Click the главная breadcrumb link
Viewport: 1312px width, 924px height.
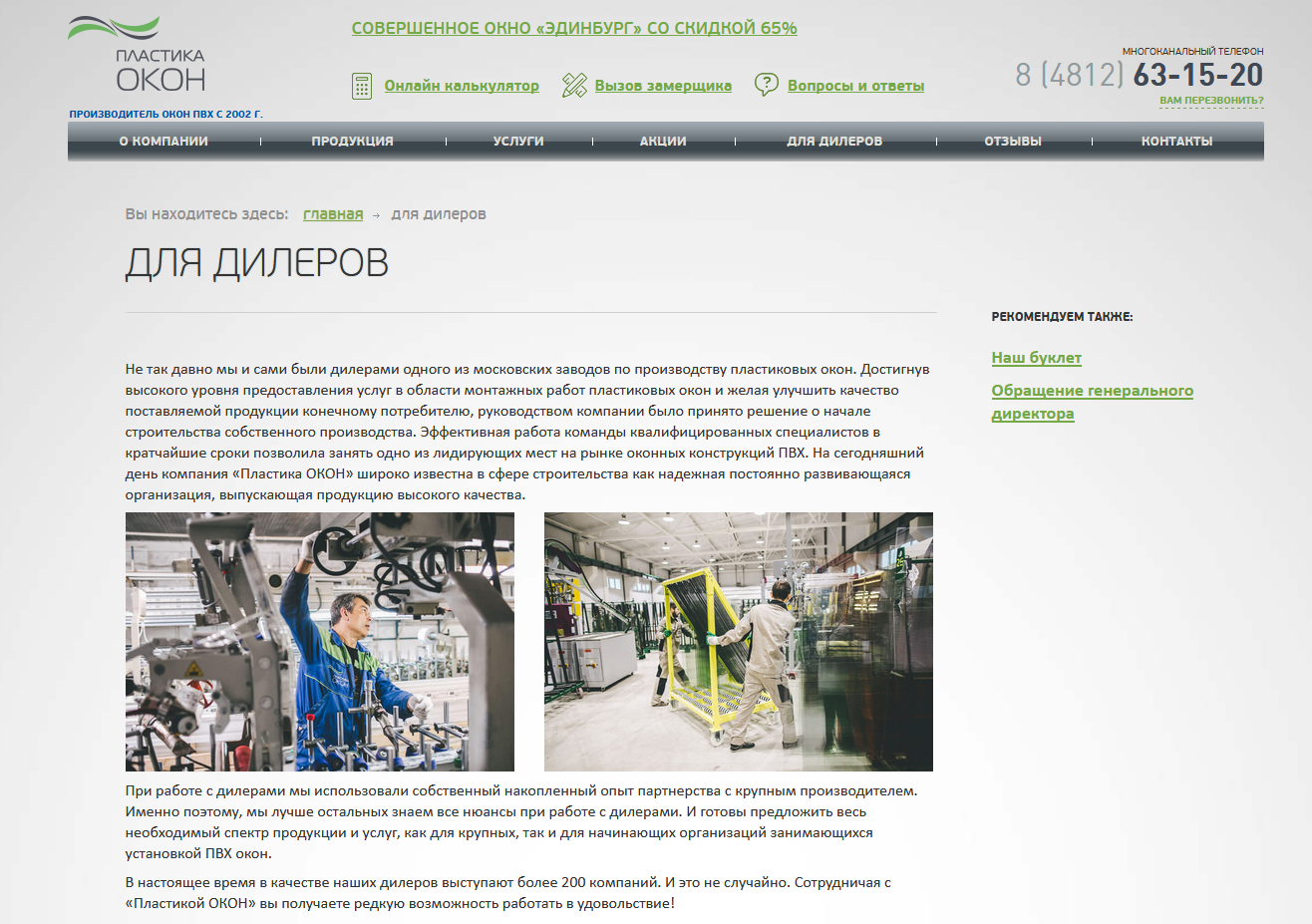coord(333,214)
